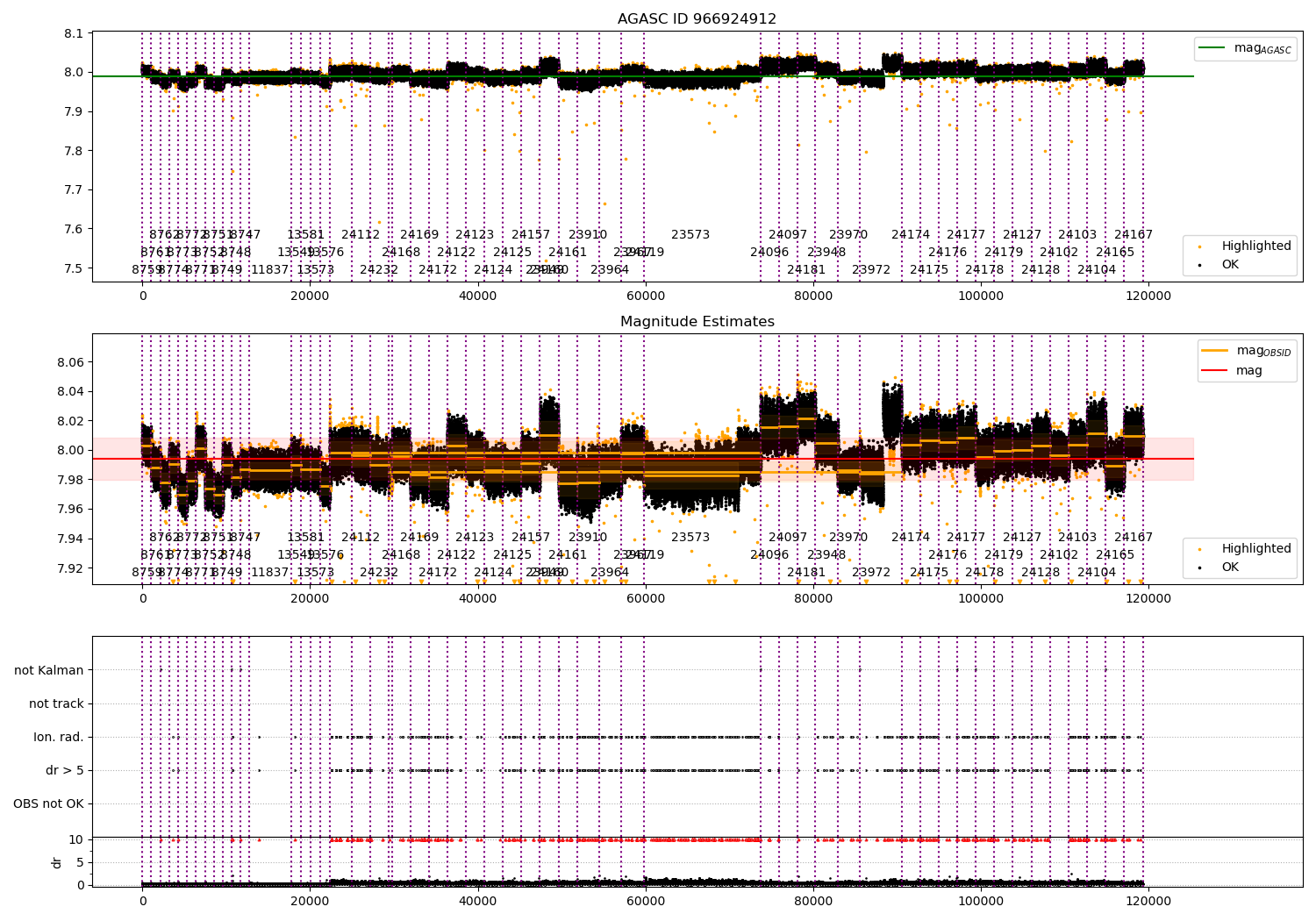Click obsid label 24104 in middle panel
Image resolution: width=1316 pixels, height=921 pixels.
coord(1097,573)
